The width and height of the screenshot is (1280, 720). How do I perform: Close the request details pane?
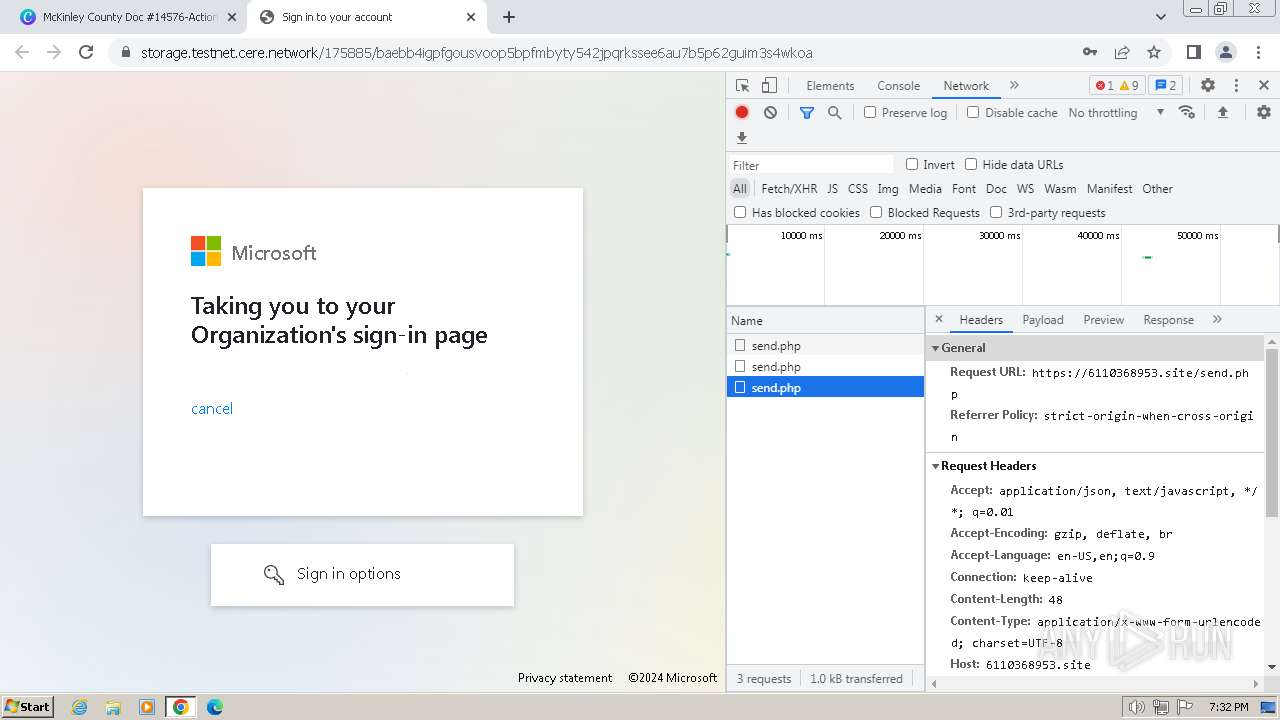click(938, 319)
